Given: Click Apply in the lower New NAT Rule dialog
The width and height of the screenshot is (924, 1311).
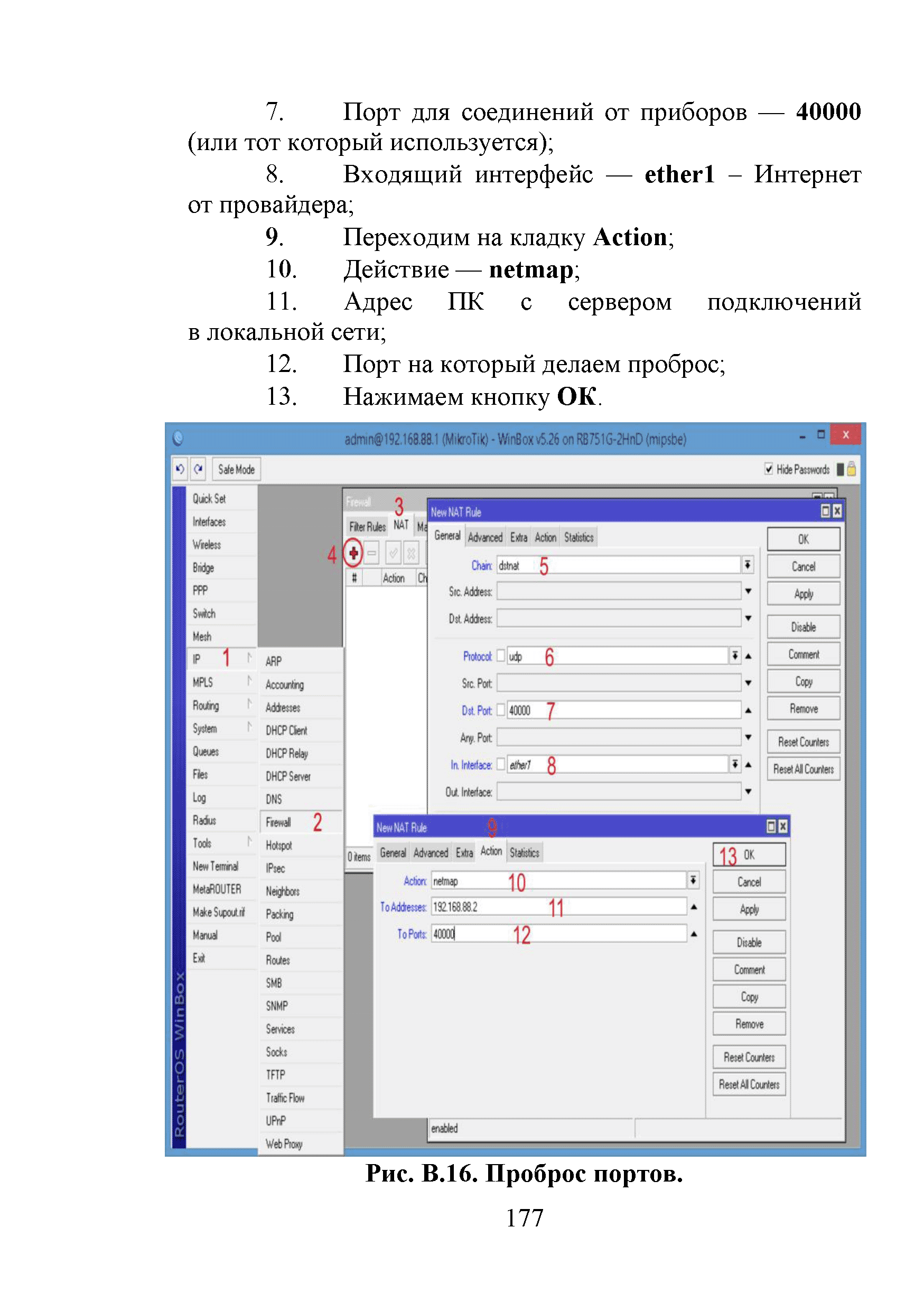Looking at the screenshot, I should tap(749, 909).
